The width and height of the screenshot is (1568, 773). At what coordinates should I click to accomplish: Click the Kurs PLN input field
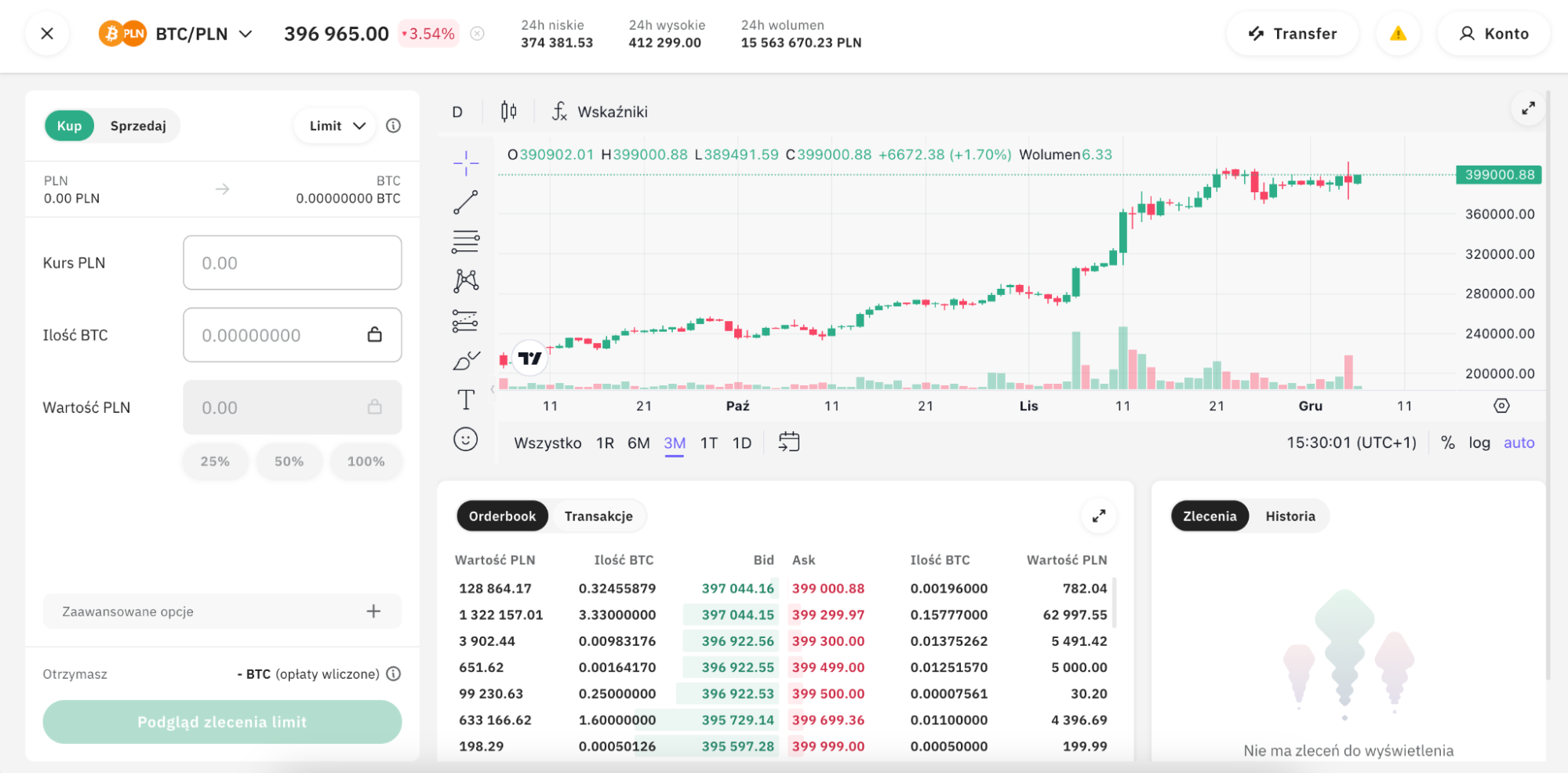(x=292, y=263)
